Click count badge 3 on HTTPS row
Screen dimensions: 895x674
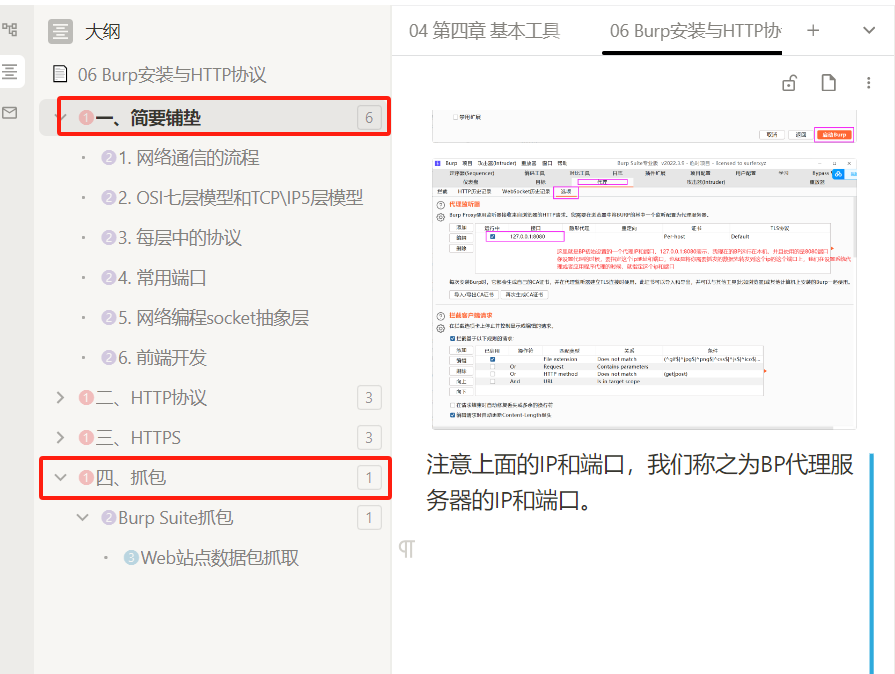tap(369, 438)
